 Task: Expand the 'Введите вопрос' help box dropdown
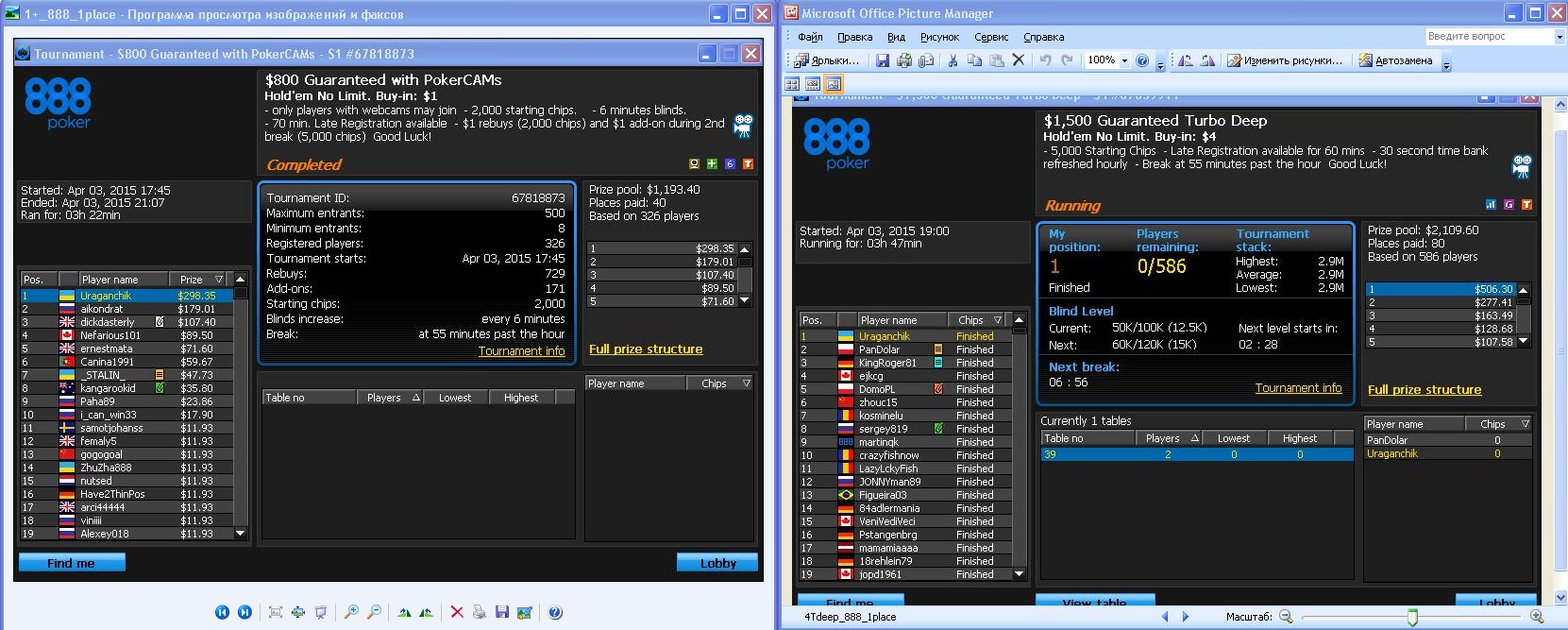(1559, 36)
